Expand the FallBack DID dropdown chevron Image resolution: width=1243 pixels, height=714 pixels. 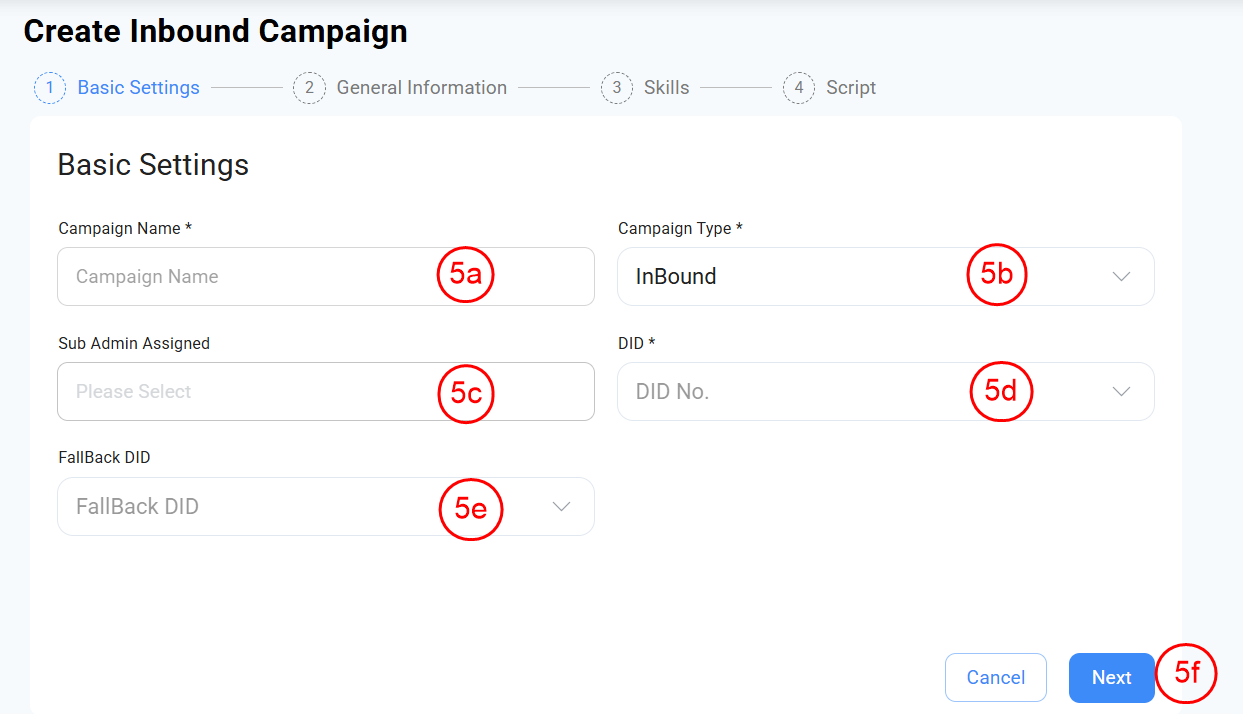coord(562,507)
